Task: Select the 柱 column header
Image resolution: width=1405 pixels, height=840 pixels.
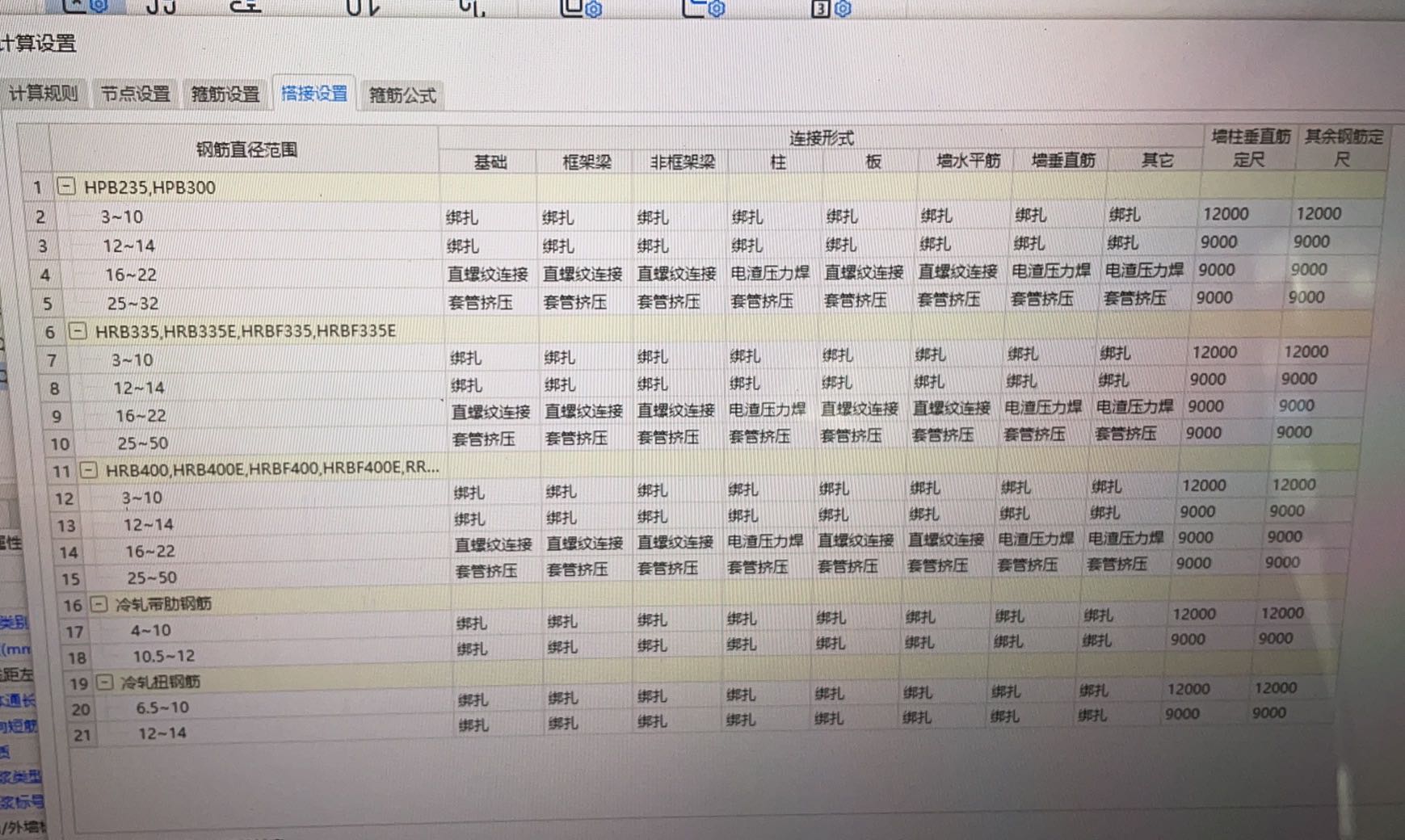Action: [777, 162]
